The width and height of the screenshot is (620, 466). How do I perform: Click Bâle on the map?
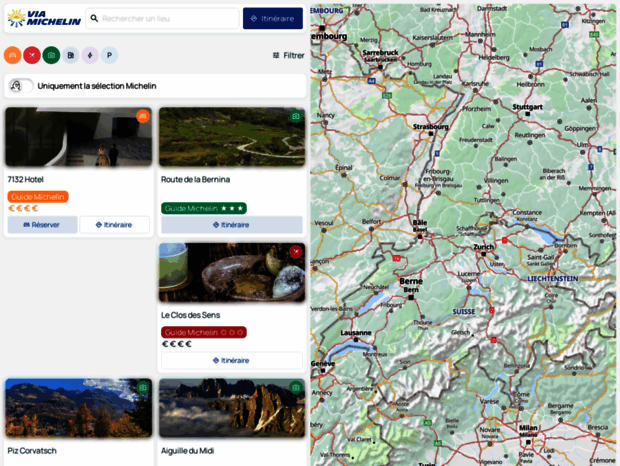click(x=420, y=223)
